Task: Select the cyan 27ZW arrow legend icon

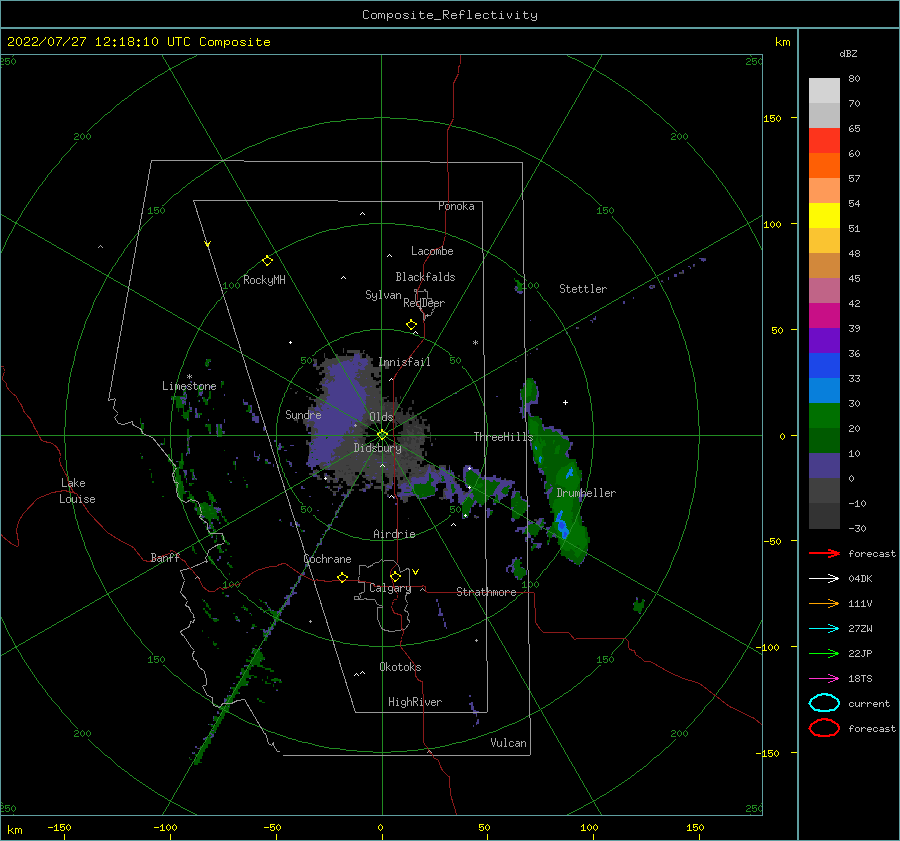Action: pyautogui.click(x=824, y=629)
